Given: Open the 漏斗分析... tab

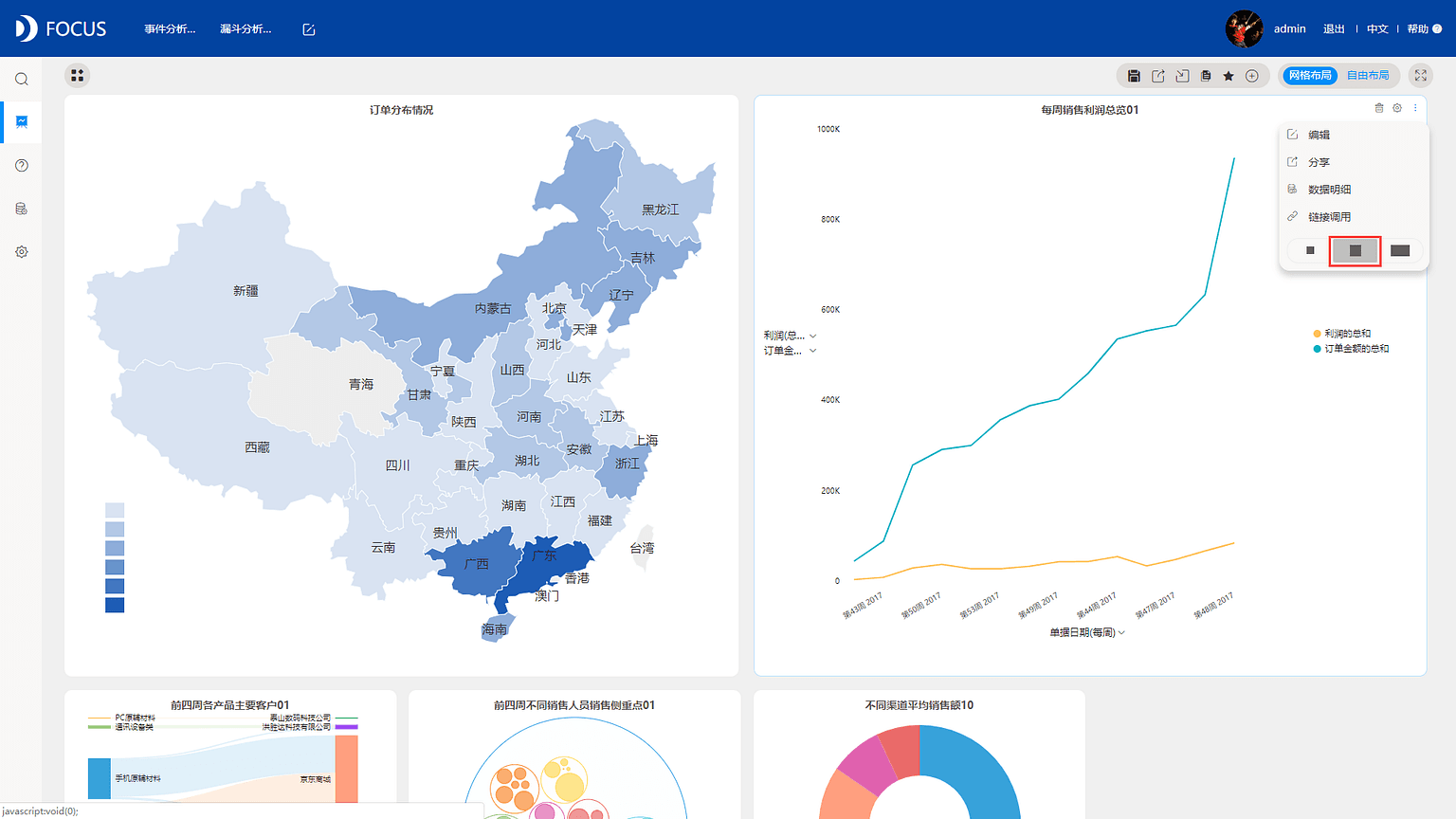Looking at the screenshot, I should coord(246,29).
